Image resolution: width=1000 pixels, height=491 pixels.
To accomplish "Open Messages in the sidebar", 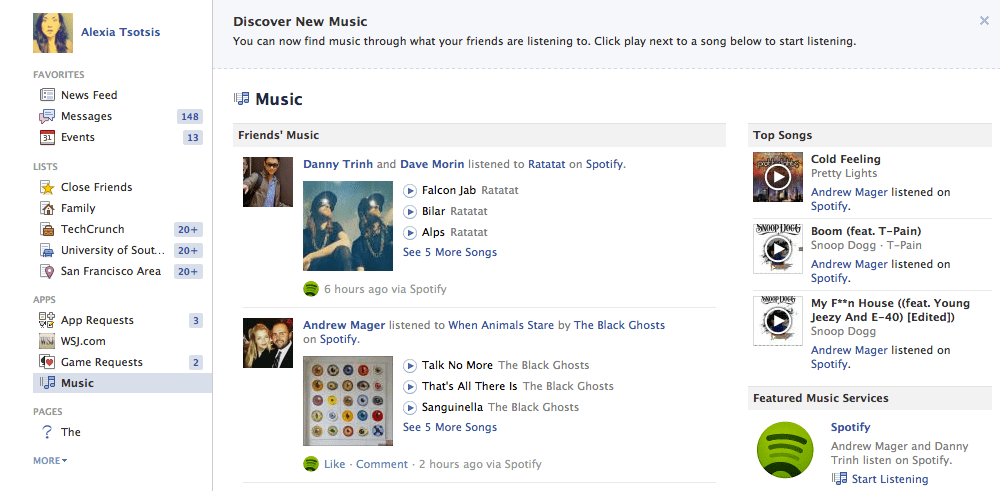I will (86, 116).
